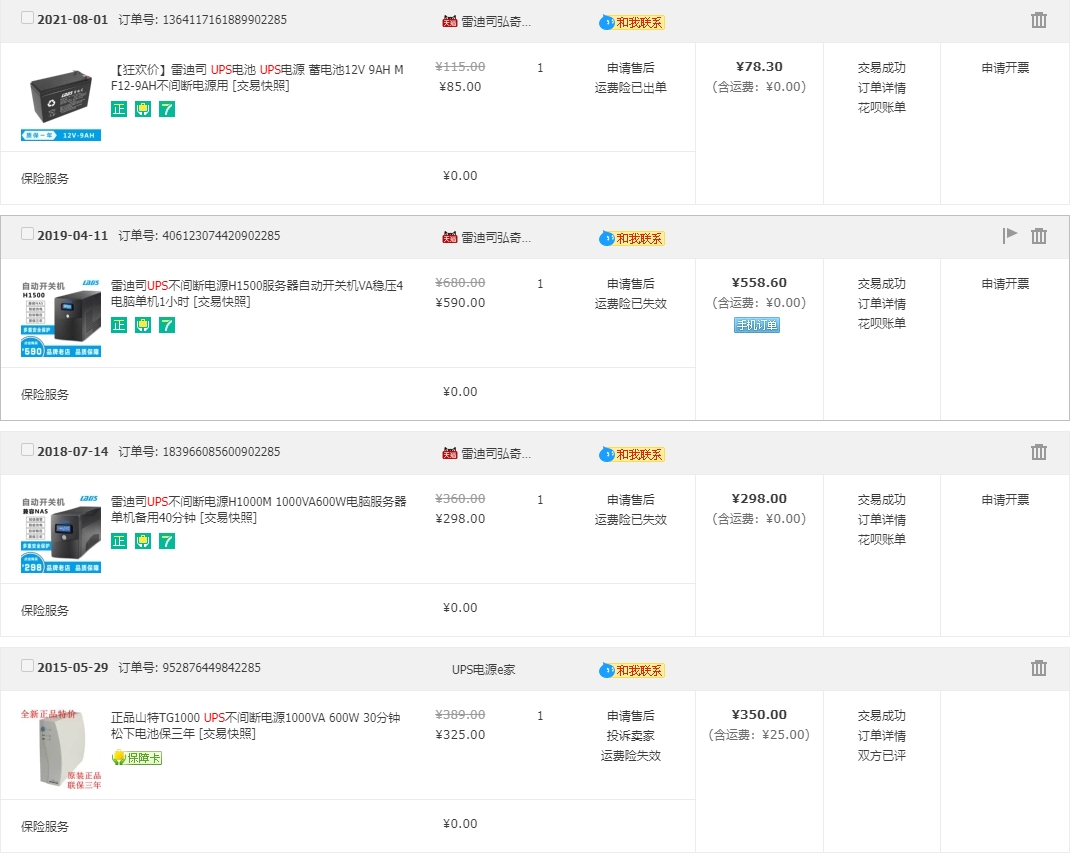Click the Tmall shop icon on 2018-07-14 order

(x=449, y=453)
